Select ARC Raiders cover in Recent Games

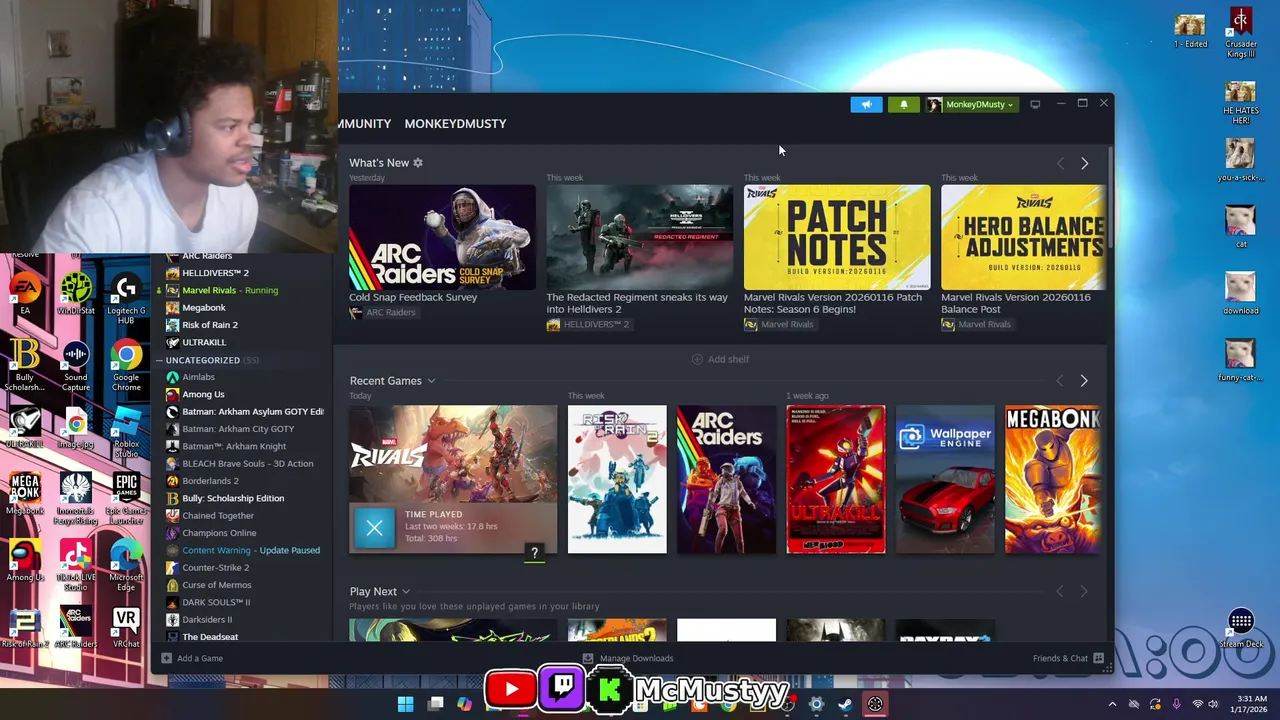(x=726, y=479)
